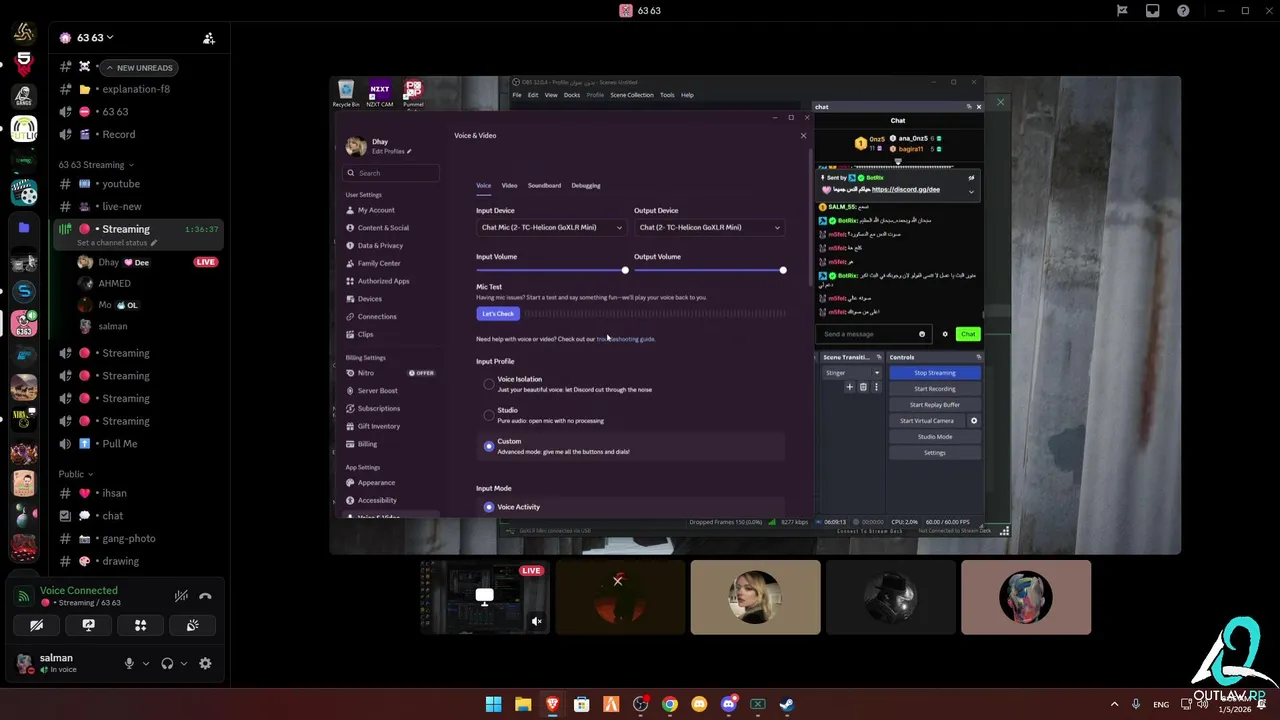Click Start Recording in OBS Controls
The width and height of the screenshot is (1280, 720).
click(934, 389)
